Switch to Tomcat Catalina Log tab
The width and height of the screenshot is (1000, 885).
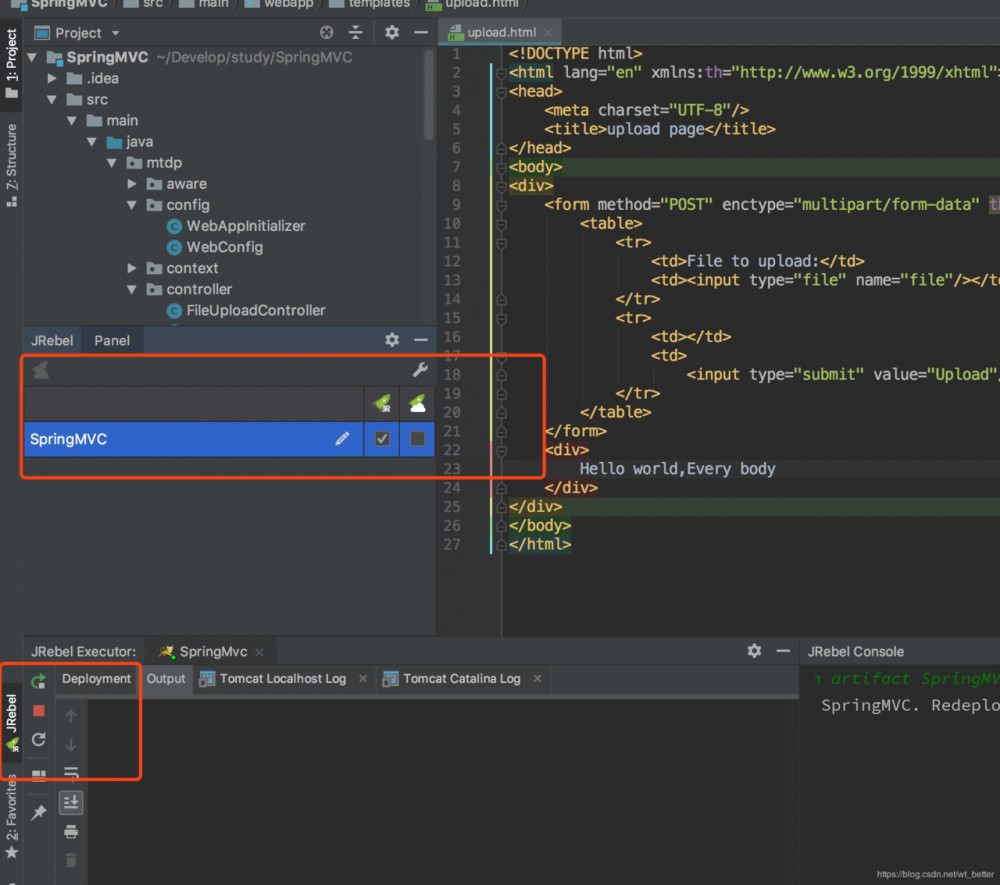tap(461, 678)
